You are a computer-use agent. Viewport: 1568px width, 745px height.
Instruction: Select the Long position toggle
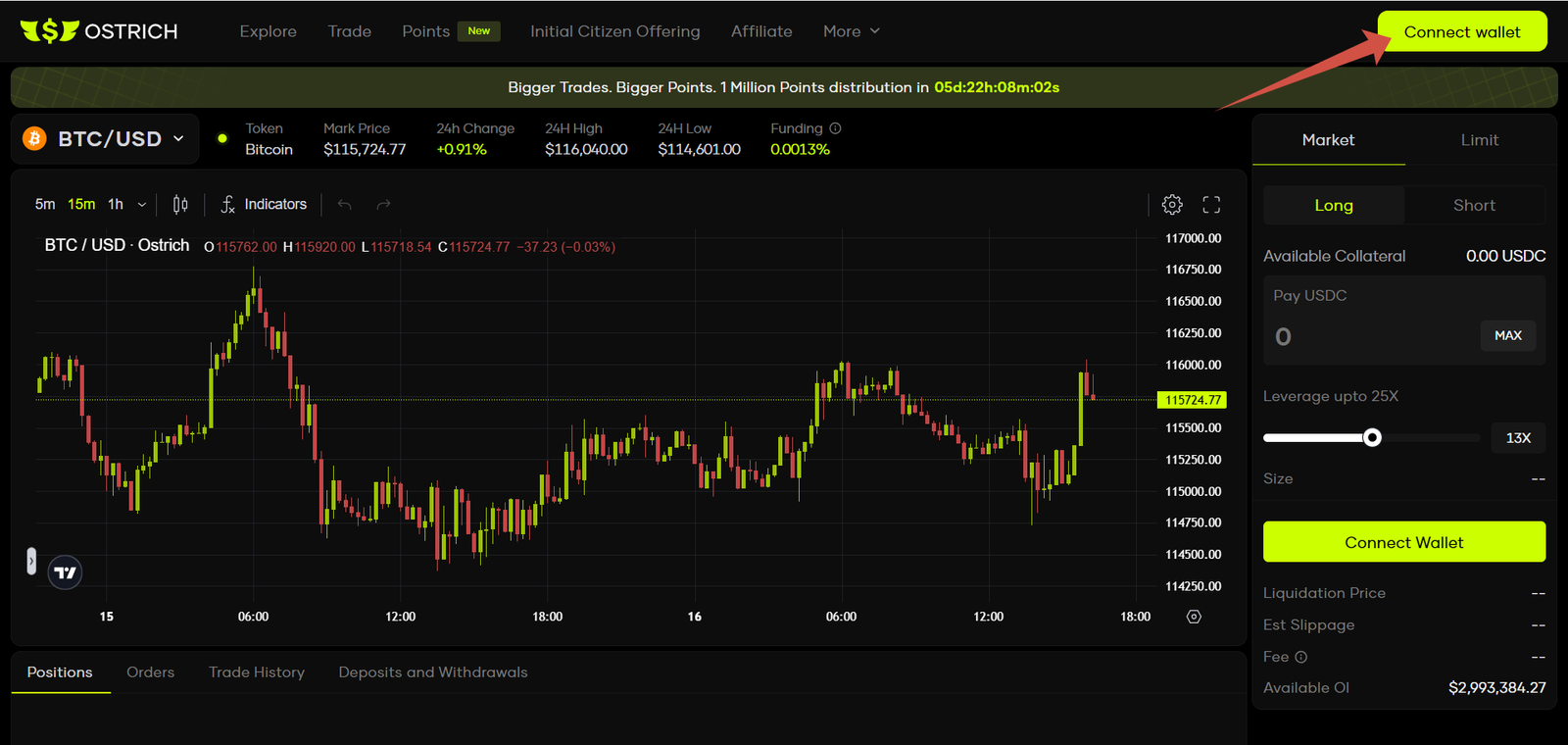[x=1333, y=205]
